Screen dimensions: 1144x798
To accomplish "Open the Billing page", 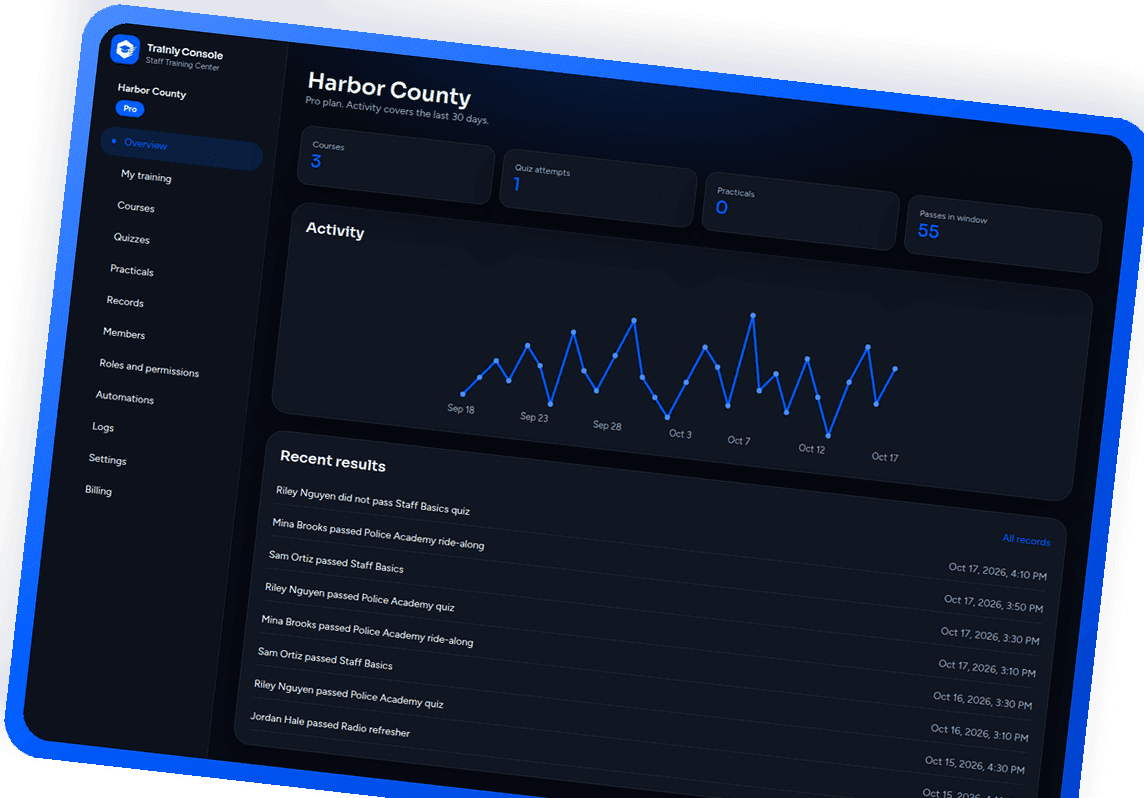I will click(x=98, y=490).
